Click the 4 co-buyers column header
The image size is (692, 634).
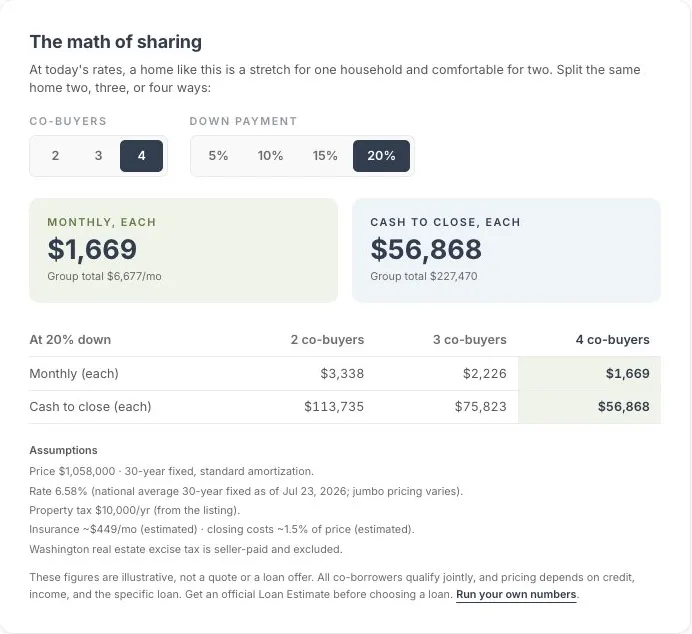613,340
